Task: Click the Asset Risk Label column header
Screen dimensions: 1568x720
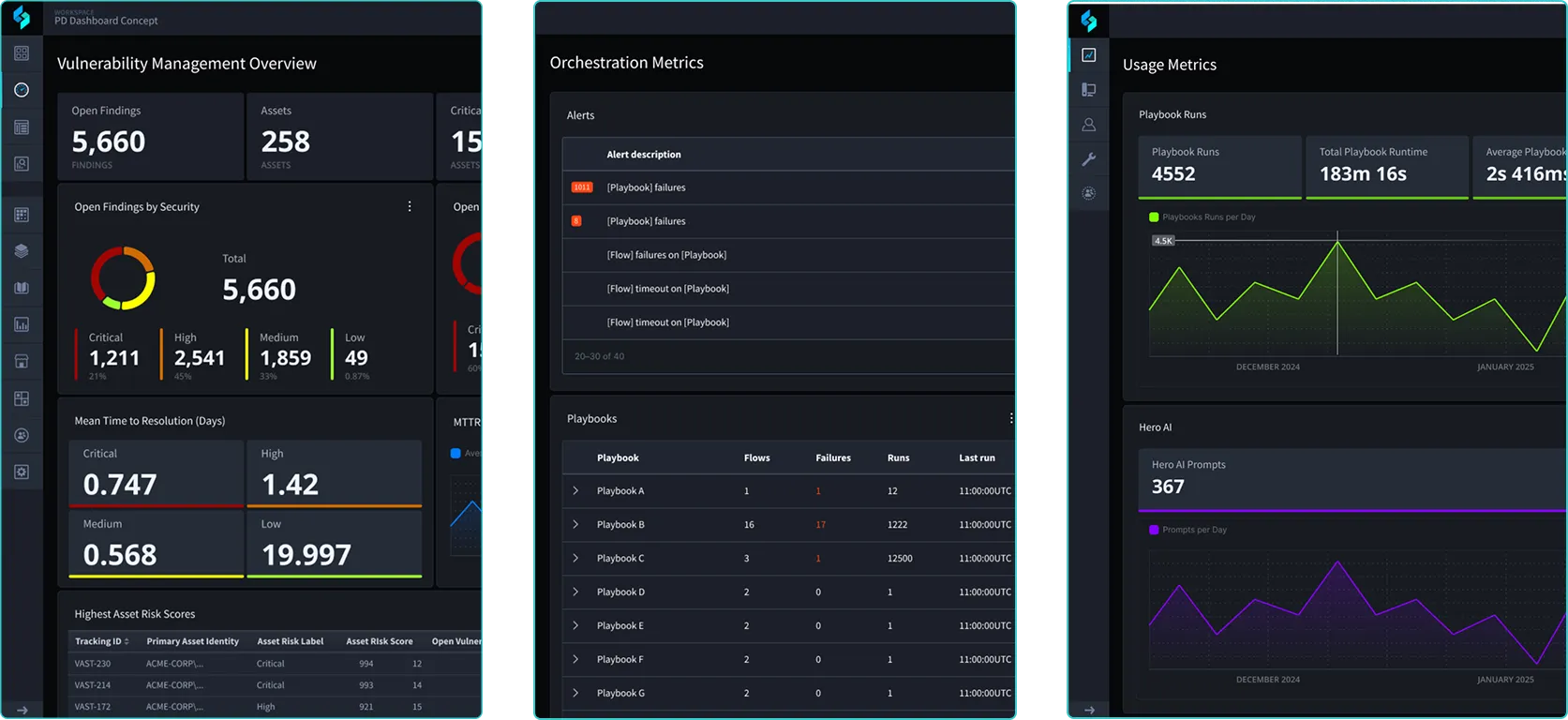Action: tap(291, 641)
